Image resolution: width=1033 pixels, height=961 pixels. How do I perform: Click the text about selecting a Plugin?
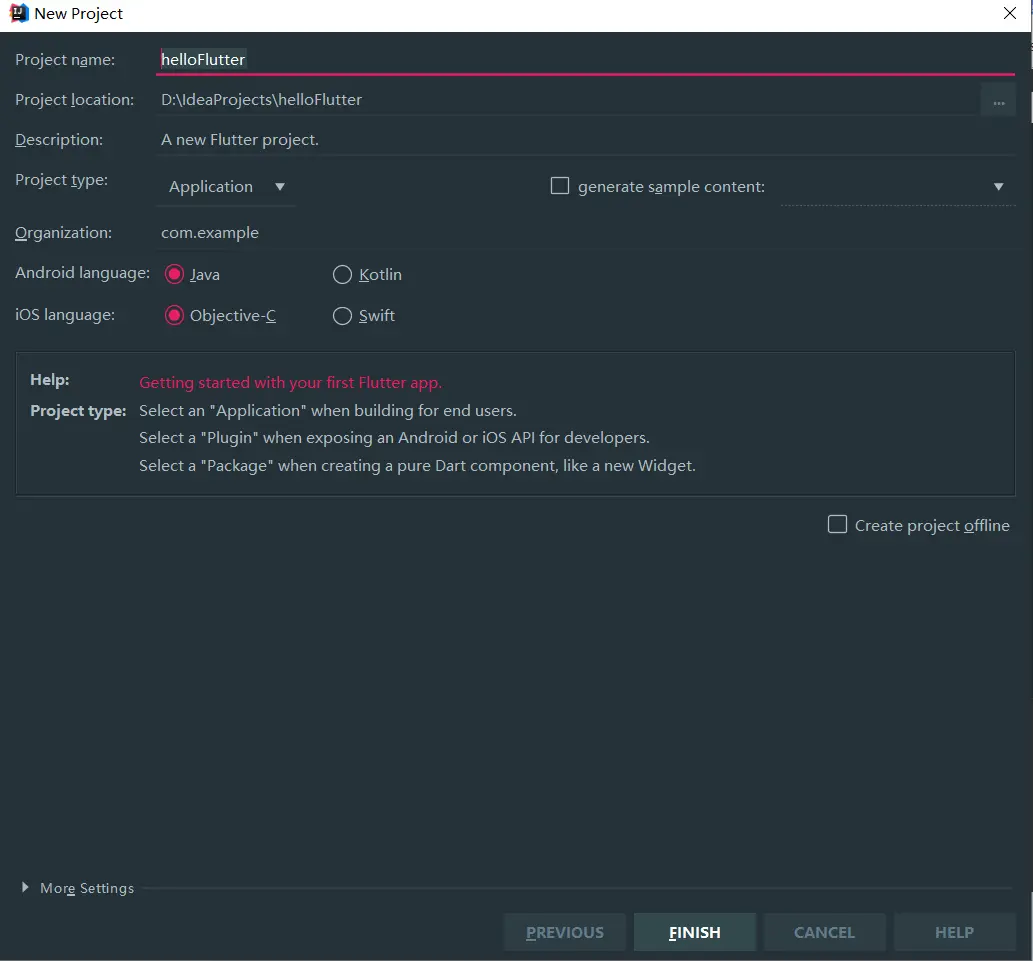[x=394, y=437]
